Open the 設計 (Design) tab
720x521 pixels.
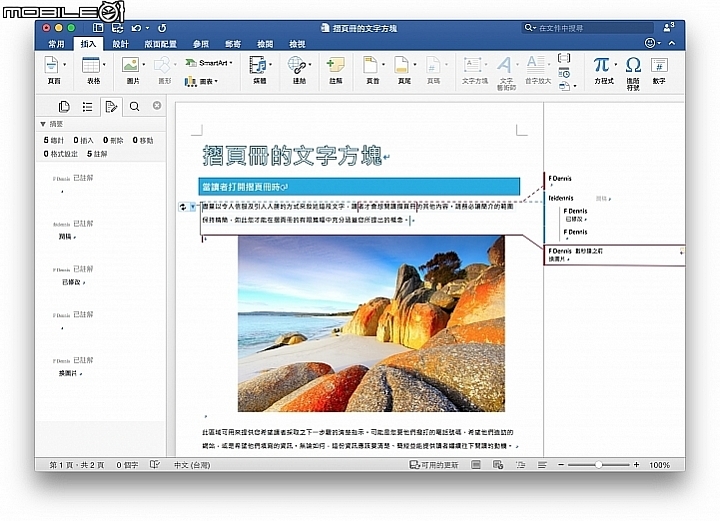point(121,44)
